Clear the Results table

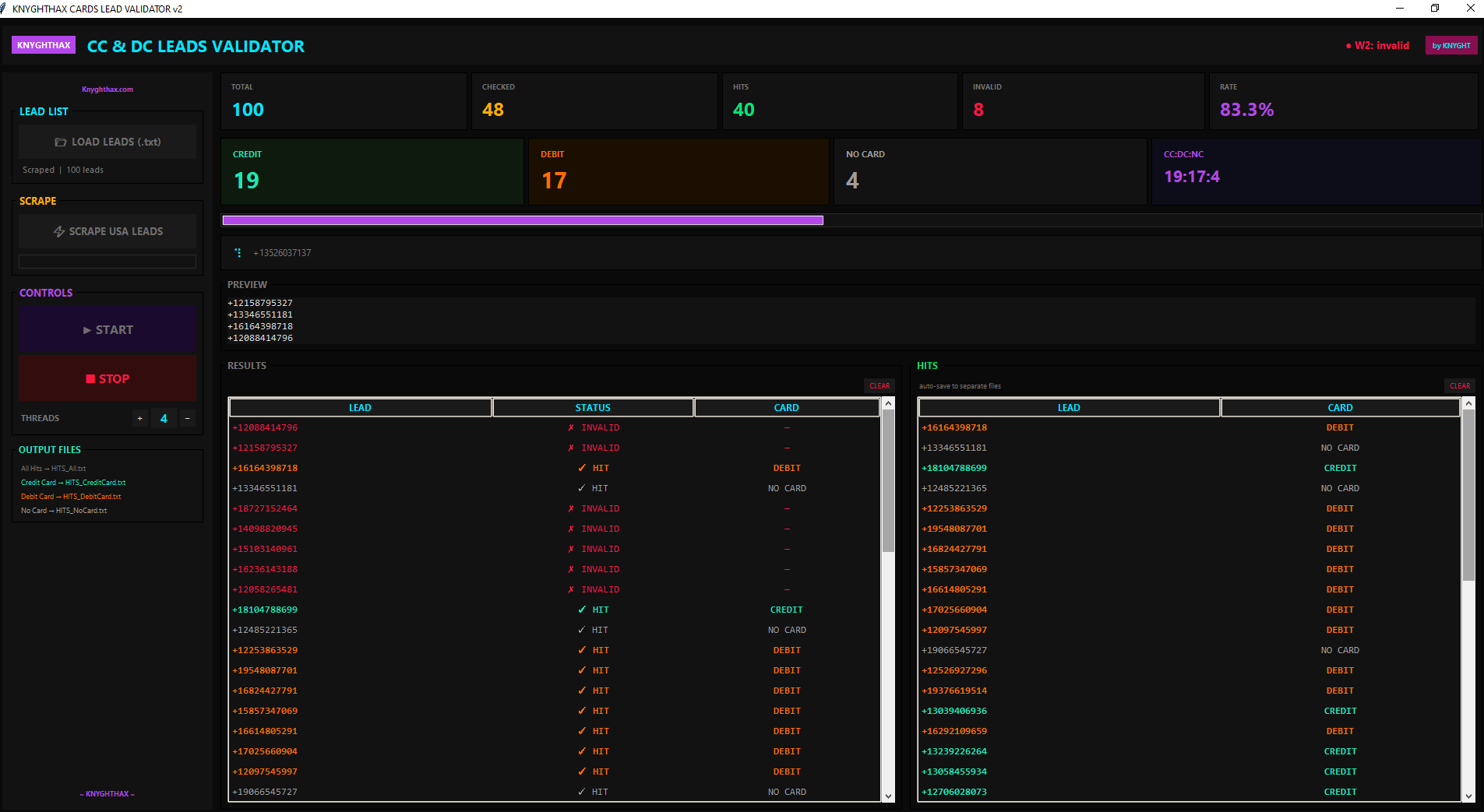pos(879,386)
